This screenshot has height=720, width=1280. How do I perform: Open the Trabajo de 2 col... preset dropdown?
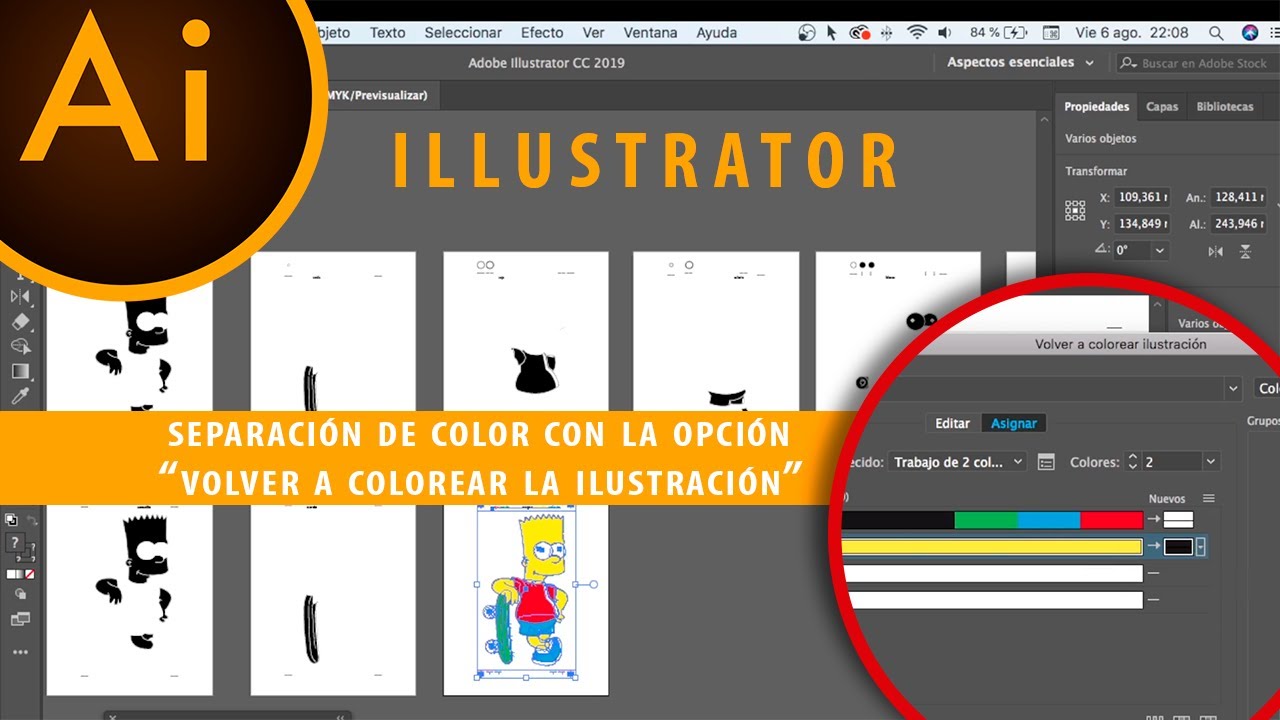[956, 462]
